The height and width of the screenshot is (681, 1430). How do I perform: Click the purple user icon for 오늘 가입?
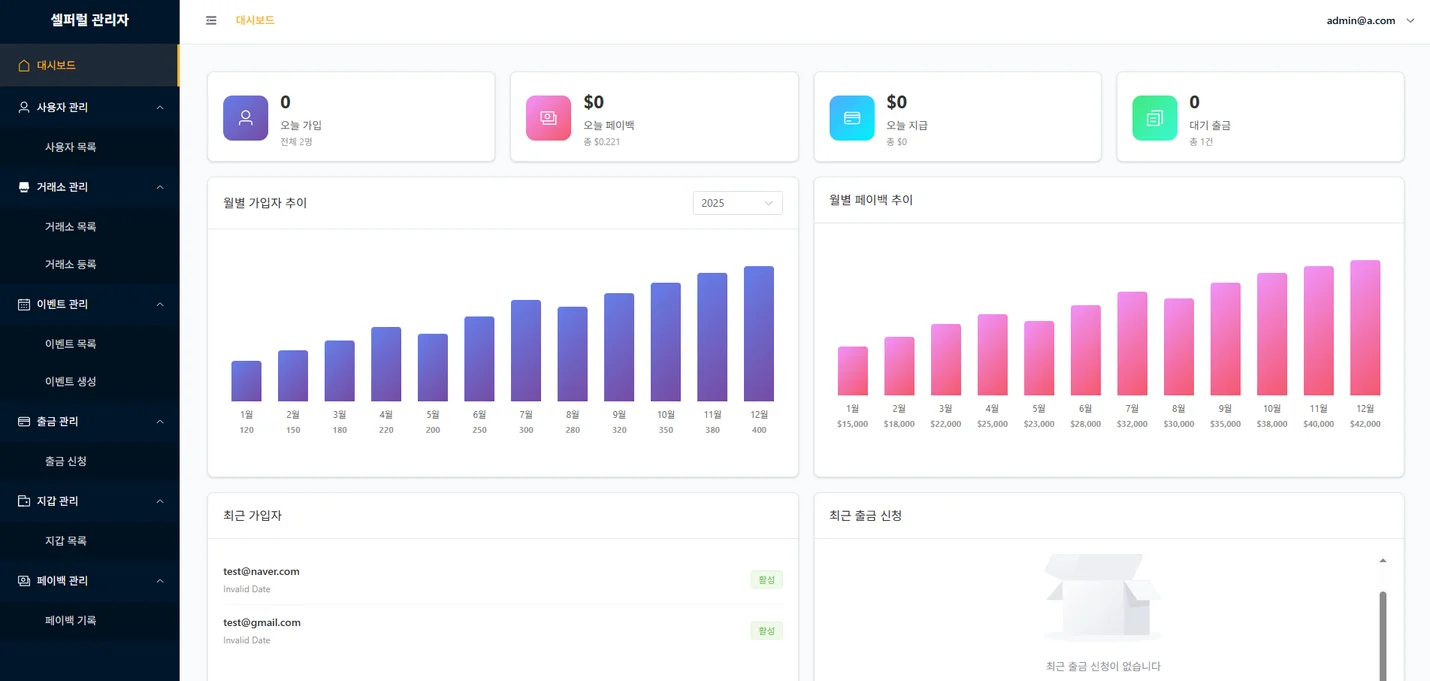point(246,118)
